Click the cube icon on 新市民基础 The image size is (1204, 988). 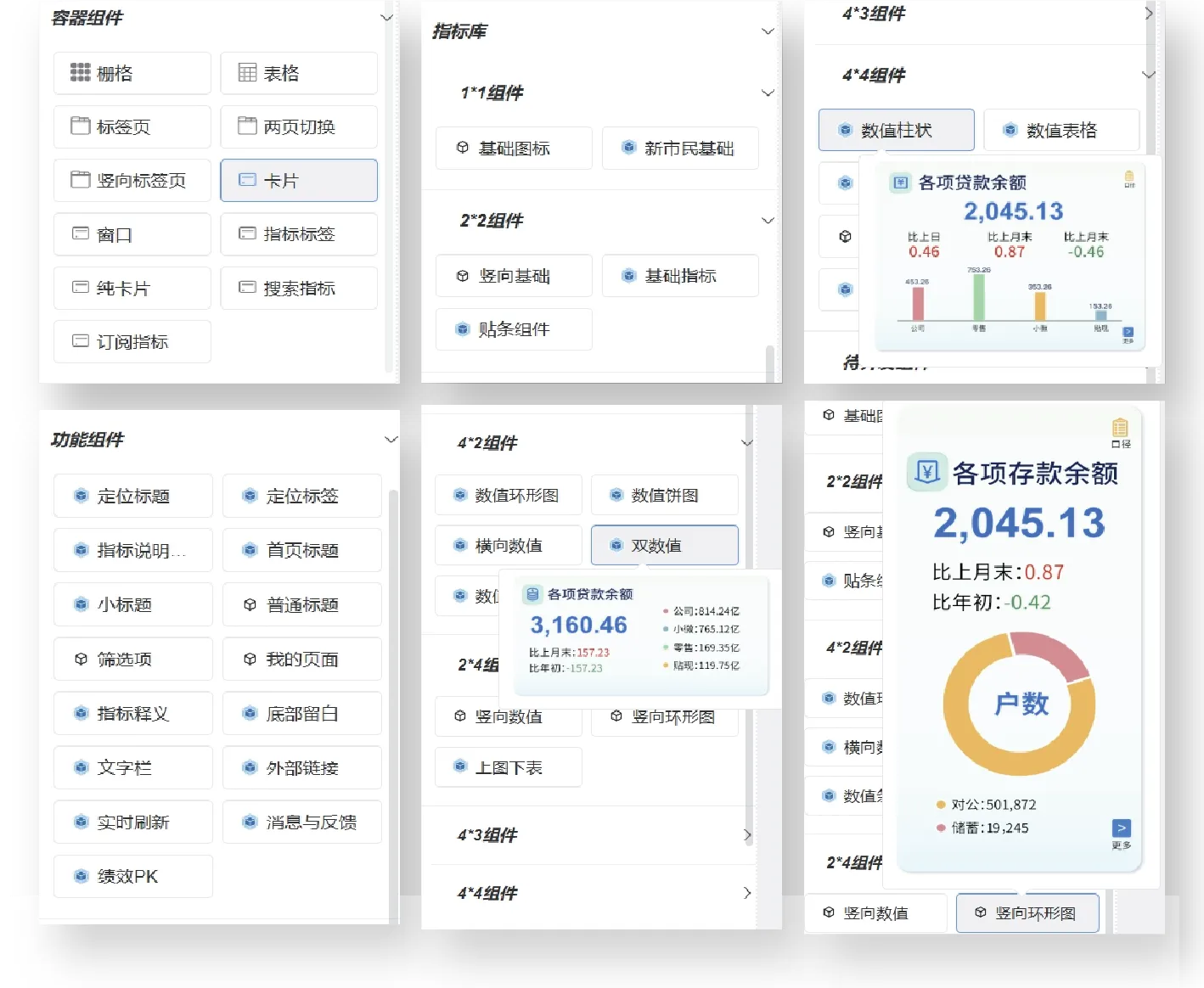(x=628, y=148)
